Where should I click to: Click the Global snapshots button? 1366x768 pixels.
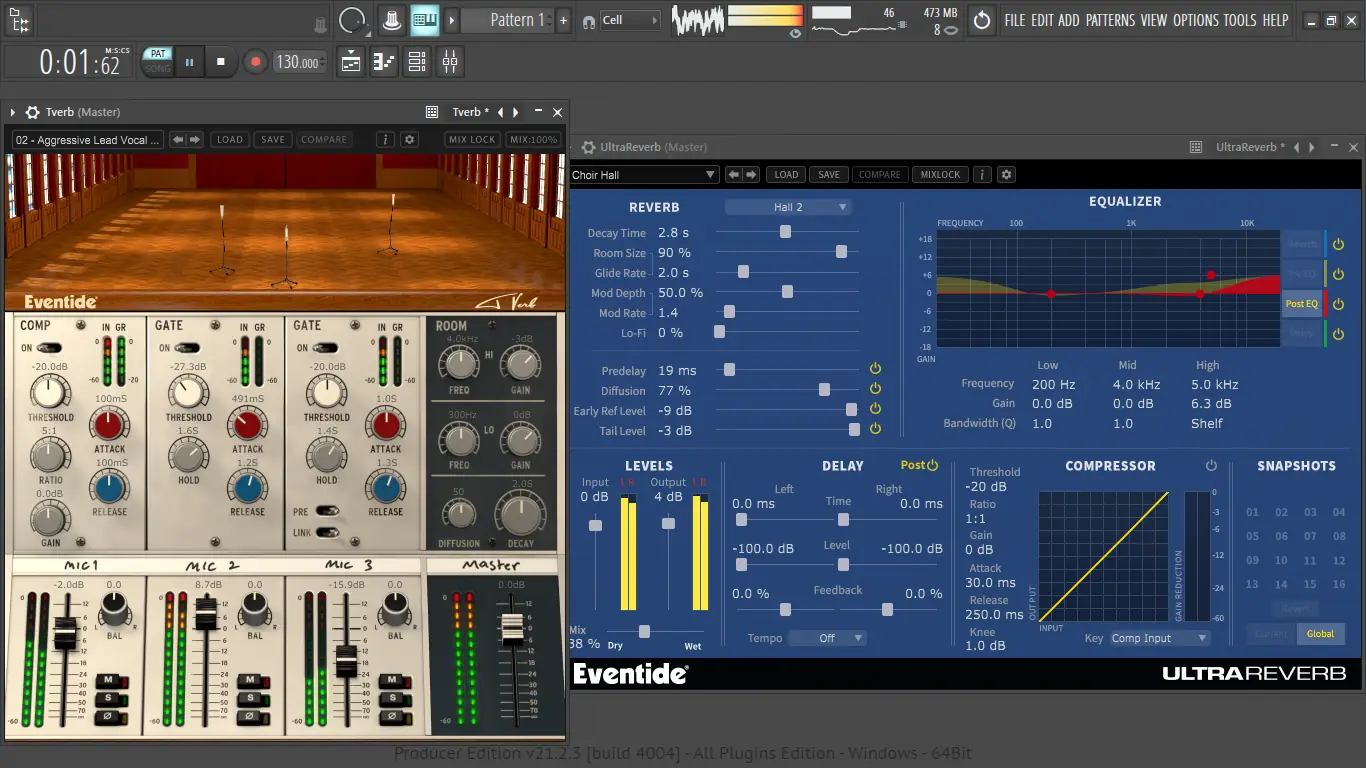(x=1321, y=633)
